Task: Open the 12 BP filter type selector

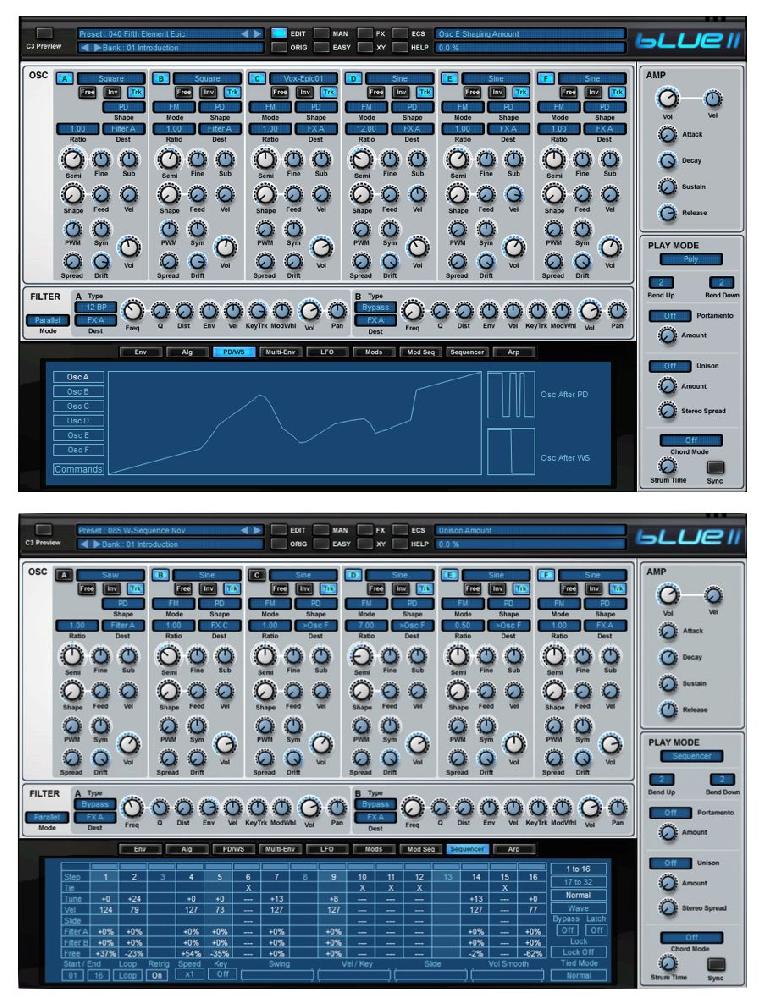Action: click(96, 307)
